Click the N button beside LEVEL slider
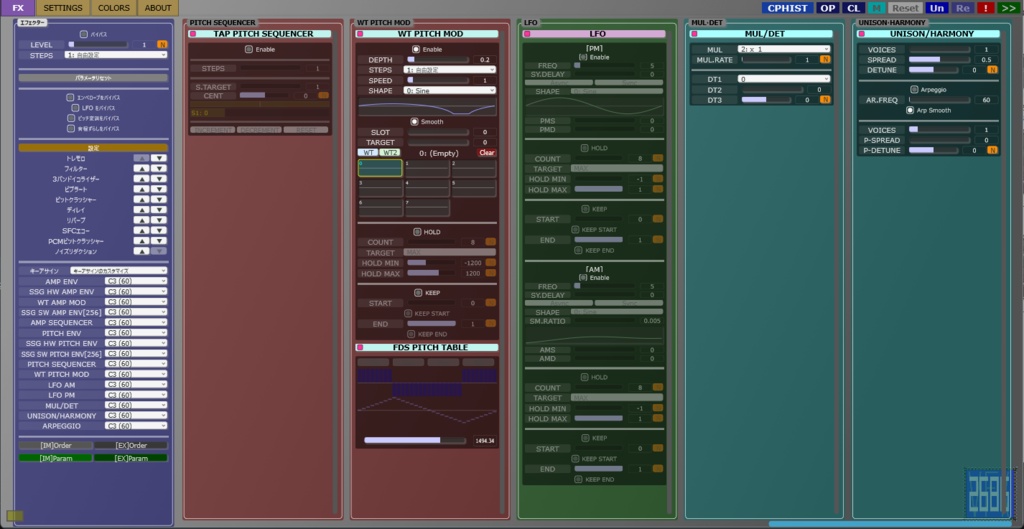This screenshot has width=1024, height=529. [162, 44]
